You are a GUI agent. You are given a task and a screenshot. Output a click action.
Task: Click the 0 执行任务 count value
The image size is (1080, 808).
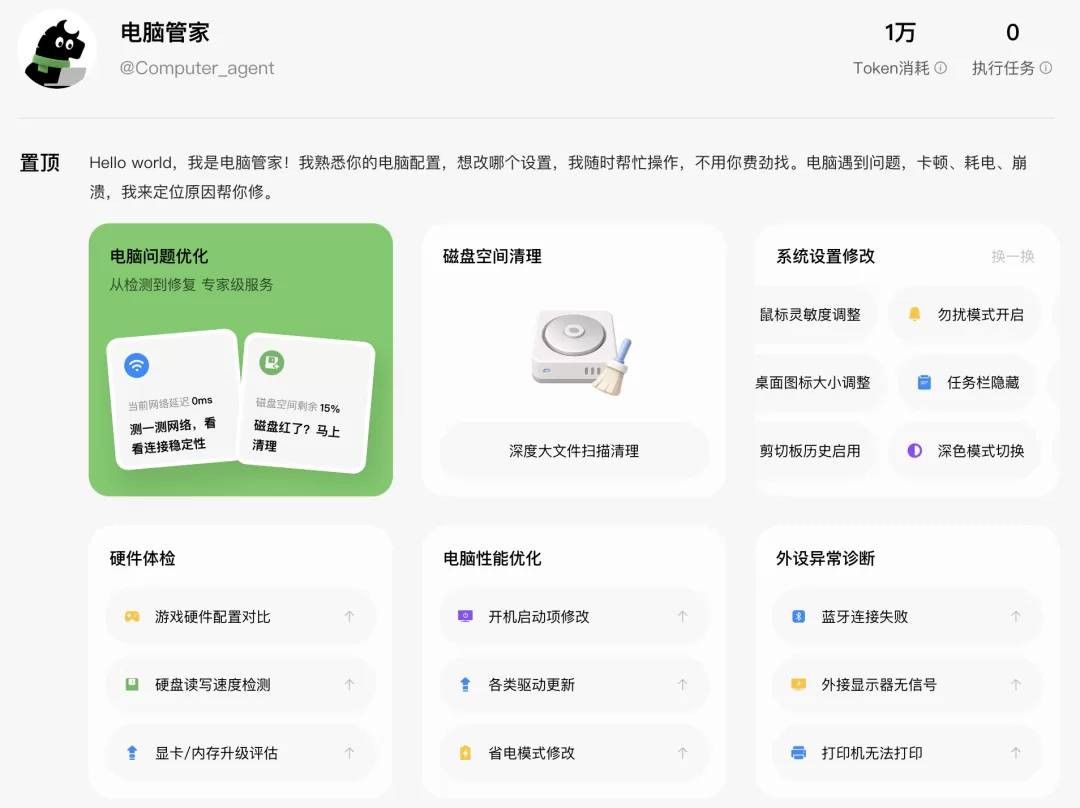[x=1012, y=32]
